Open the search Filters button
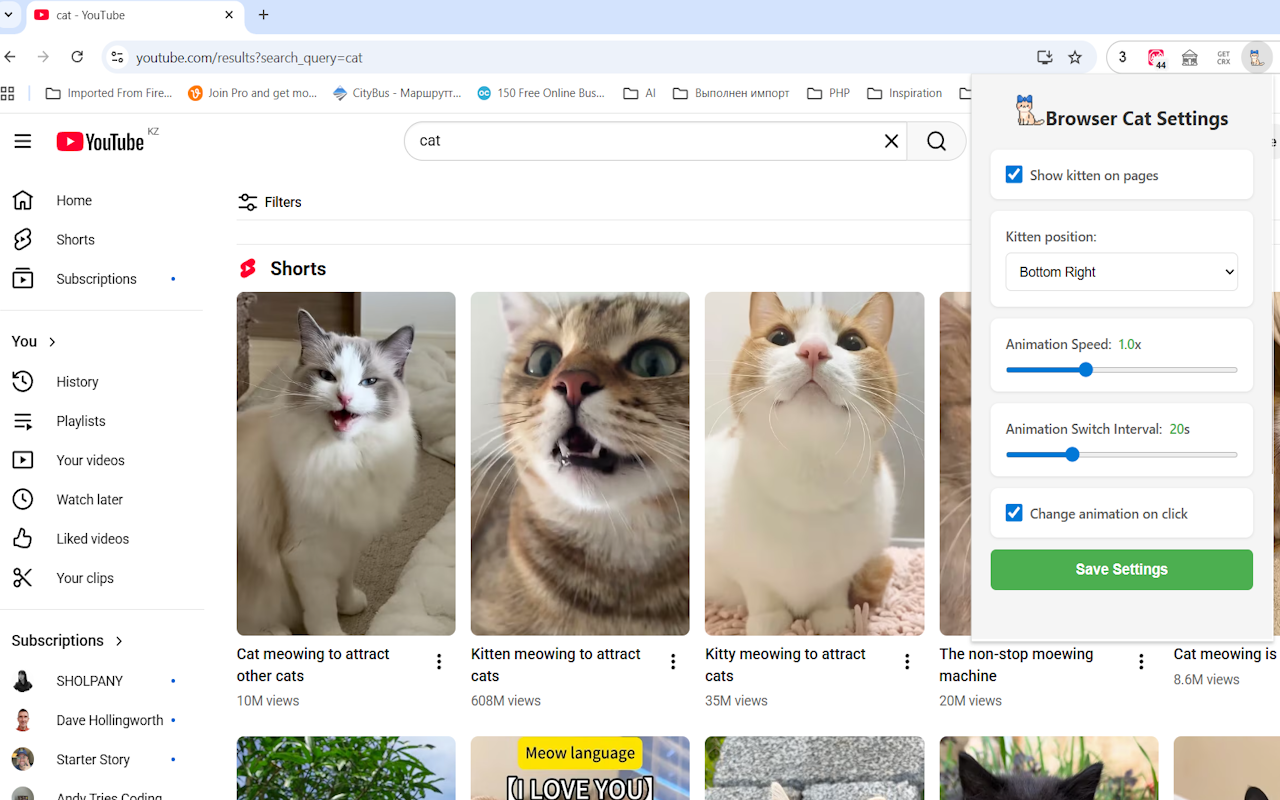Screen dimensions: 1280x800 click(270, 202)
